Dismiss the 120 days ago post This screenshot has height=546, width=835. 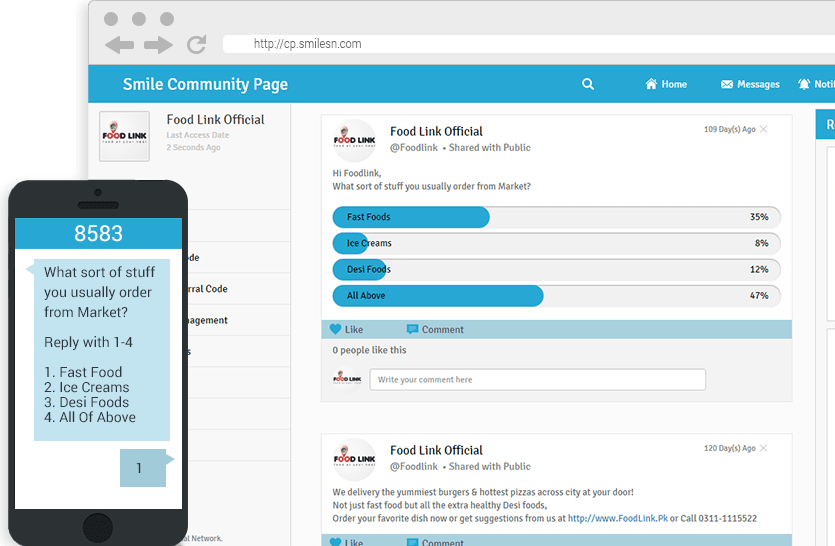(x=764, y=449)
